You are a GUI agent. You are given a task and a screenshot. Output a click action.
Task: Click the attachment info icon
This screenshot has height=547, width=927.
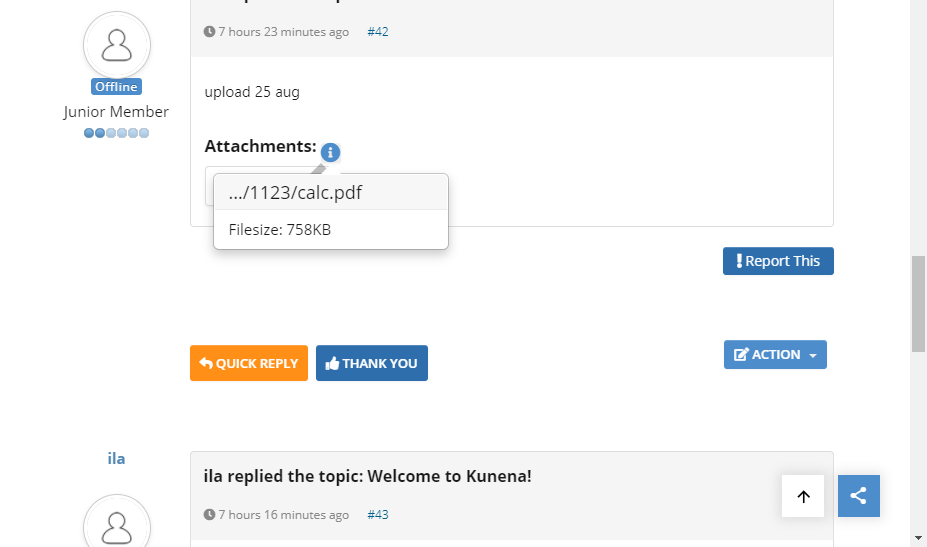click(330, 153)
